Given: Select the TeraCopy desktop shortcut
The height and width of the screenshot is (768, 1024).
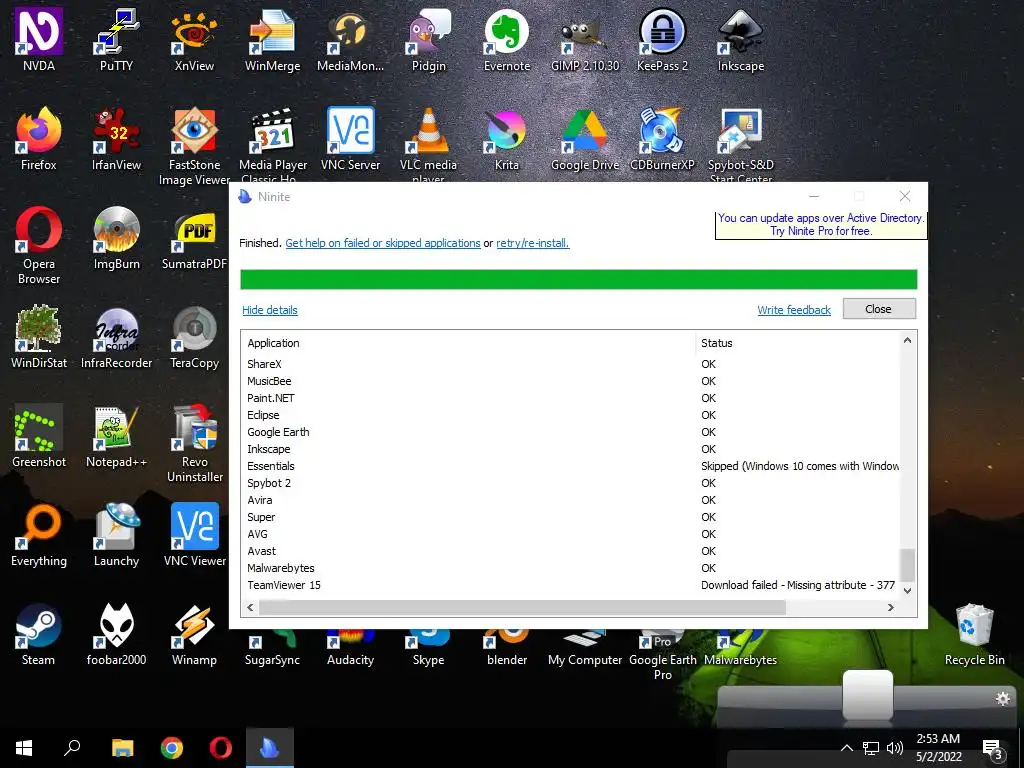Looking at the screenshot, I should pos(194,337).
